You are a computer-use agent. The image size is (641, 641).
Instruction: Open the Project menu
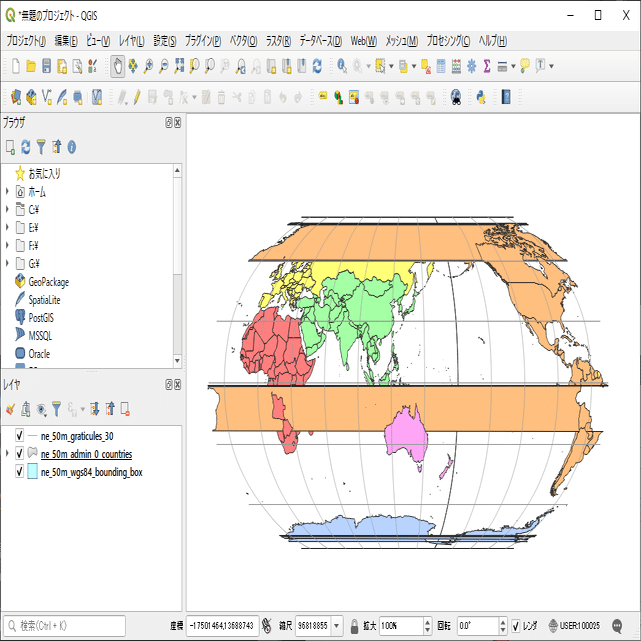coord(26,41)
